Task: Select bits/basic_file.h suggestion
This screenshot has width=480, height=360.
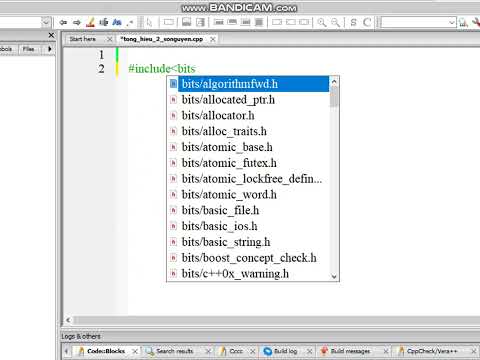Action: pos(248,210)
